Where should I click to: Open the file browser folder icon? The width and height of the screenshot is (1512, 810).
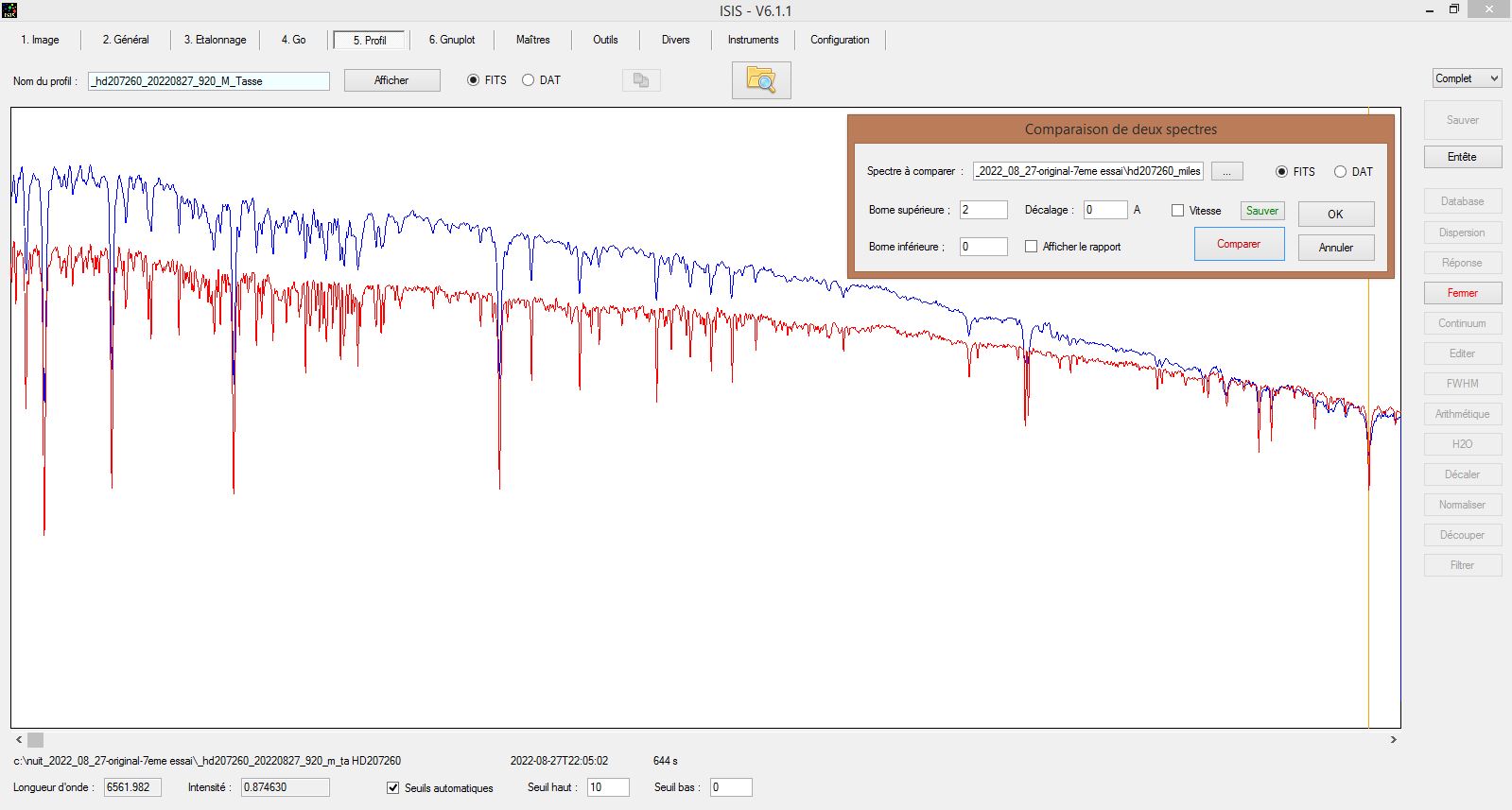[x=760, y=80]
